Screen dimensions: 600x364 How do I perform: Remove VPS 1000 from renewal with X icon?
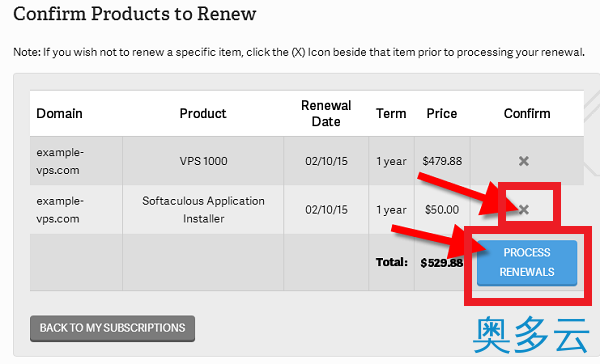523,161
